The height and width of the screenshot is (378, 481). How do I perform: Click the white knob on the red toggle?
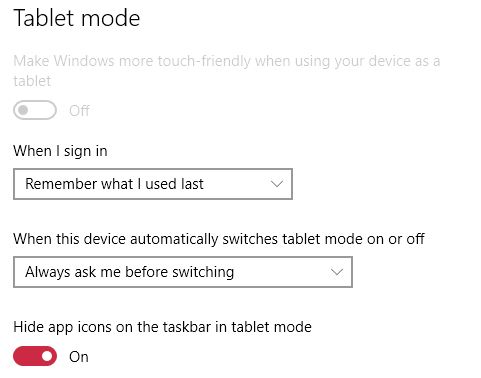47,356
